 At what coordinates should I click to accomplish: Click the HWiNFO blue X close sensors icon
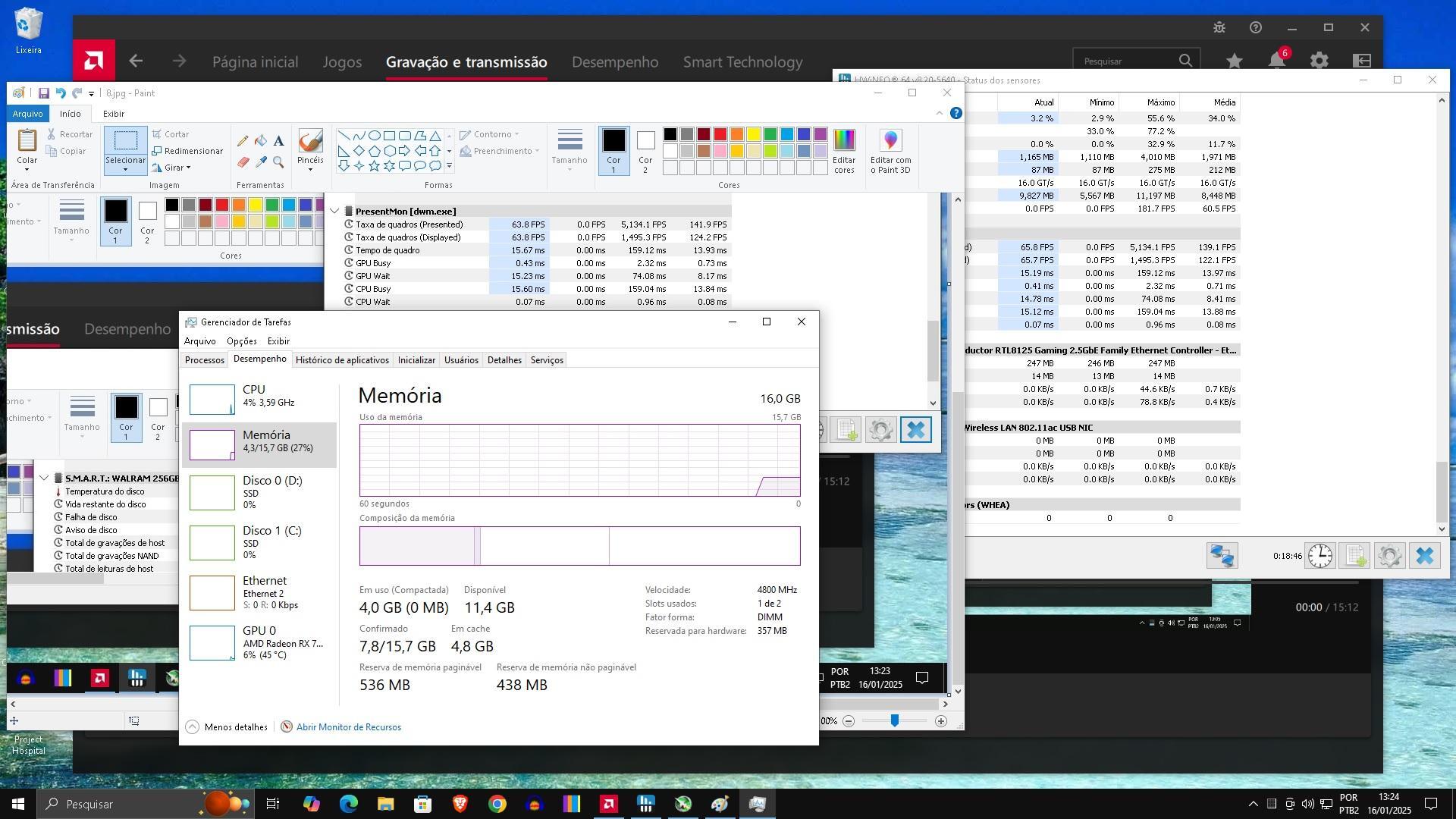(1424, 556)
